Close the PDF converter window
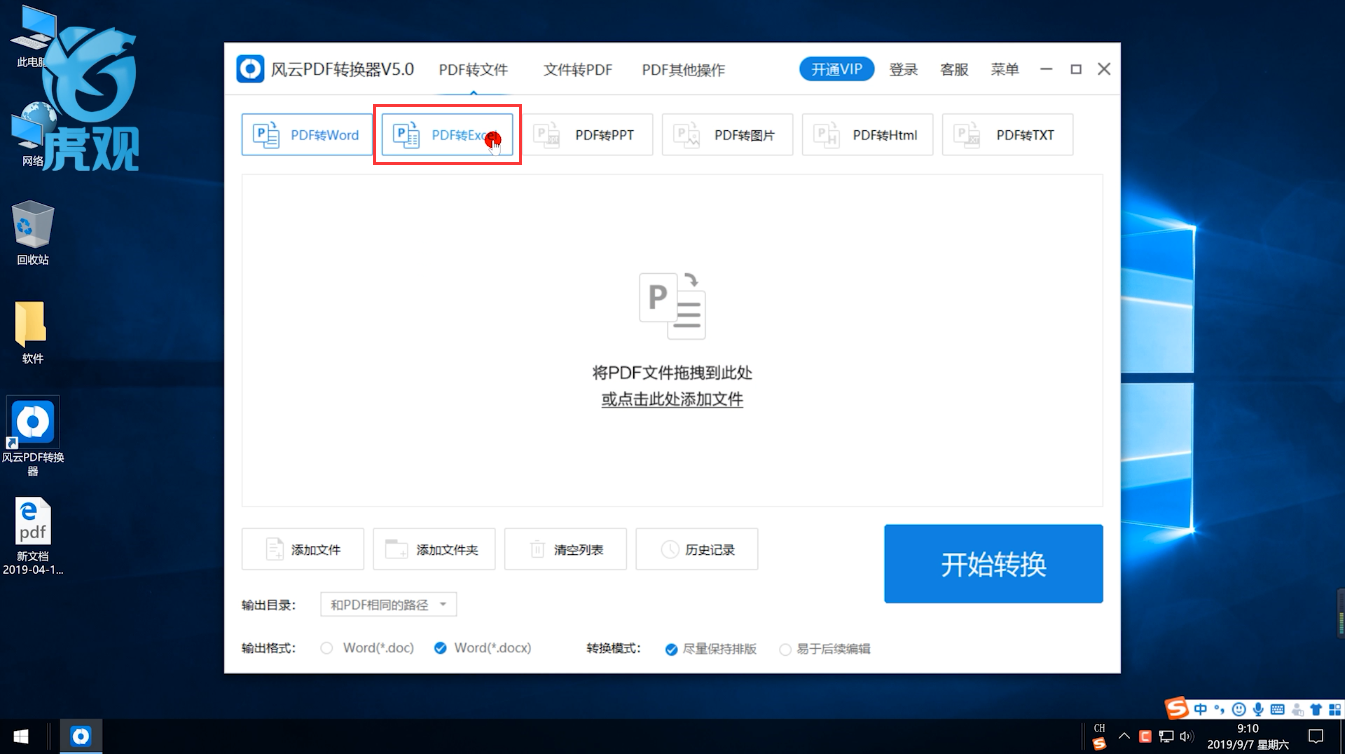1345x754 pixels. click(1104, 69)
